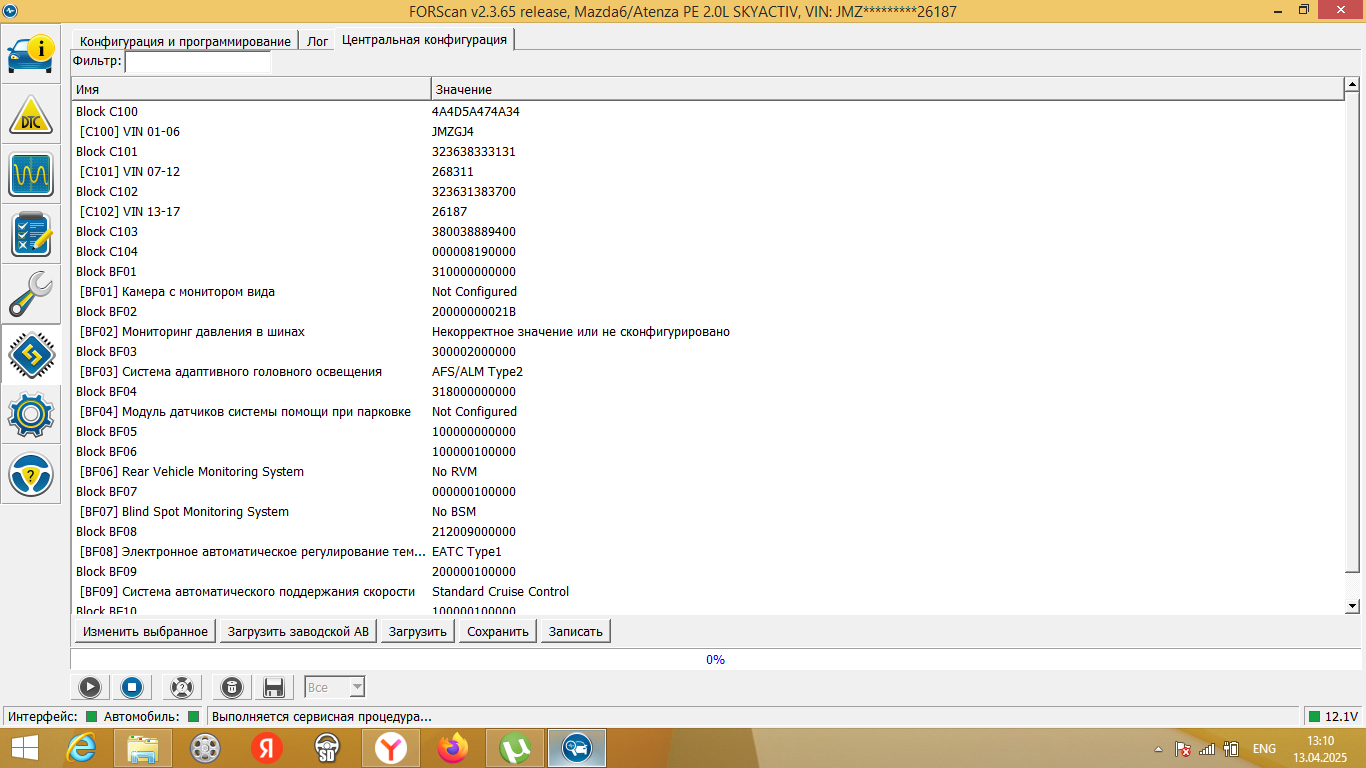This screenshot has height=768, width=1366.
Task: Open the tests checklist section
Action: (31, 235)
